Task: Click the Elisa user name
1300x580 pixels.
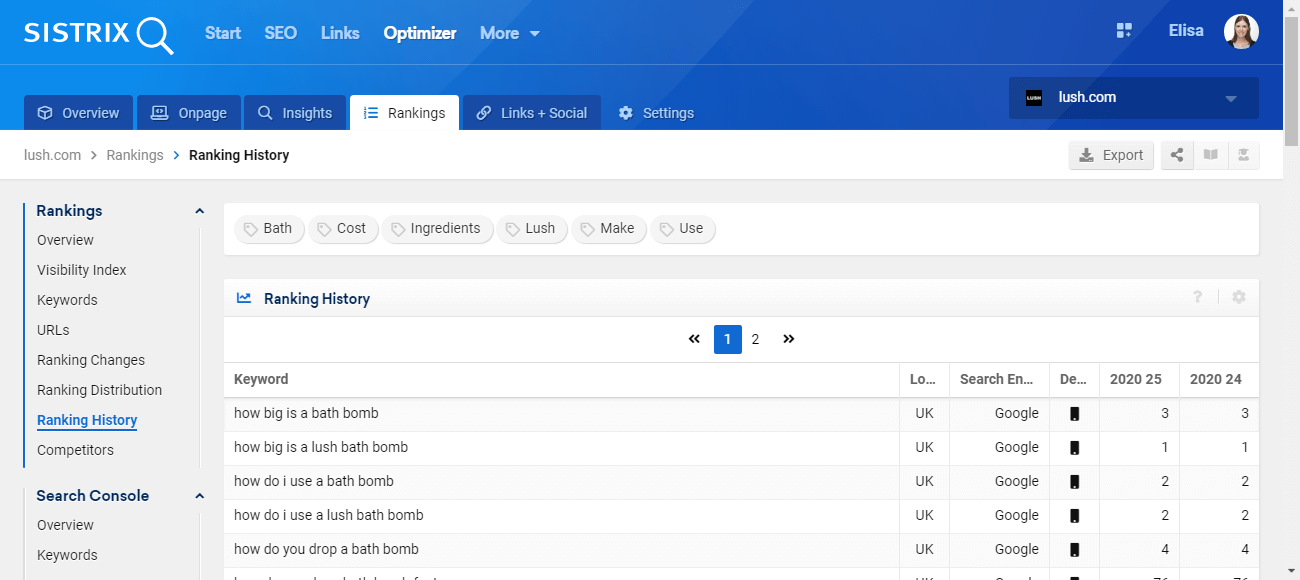Action: coord(1186,31)
